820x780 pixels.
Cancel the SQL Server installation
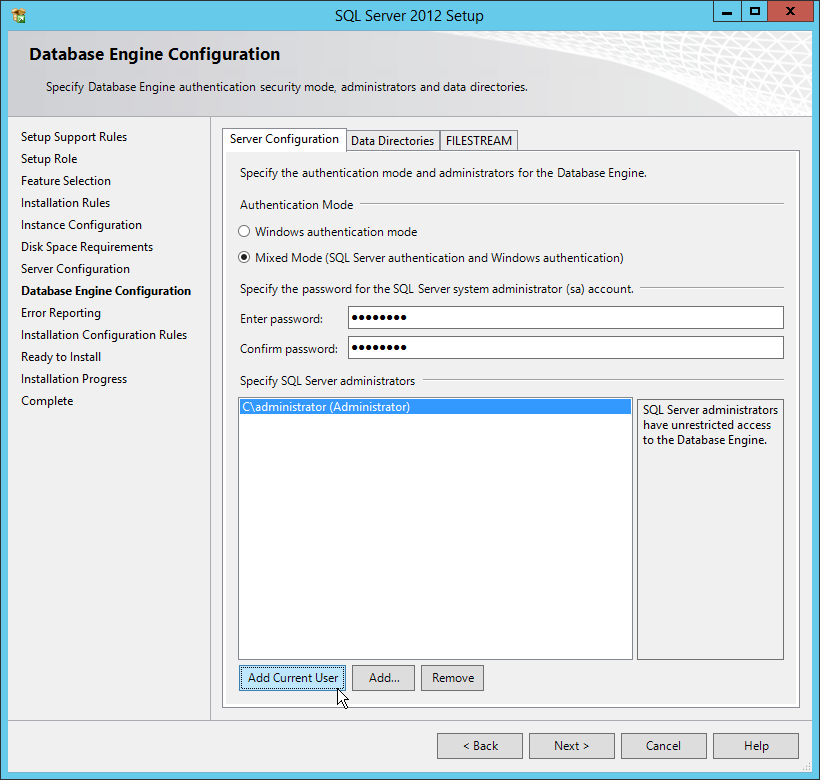(x=663, y=745)
